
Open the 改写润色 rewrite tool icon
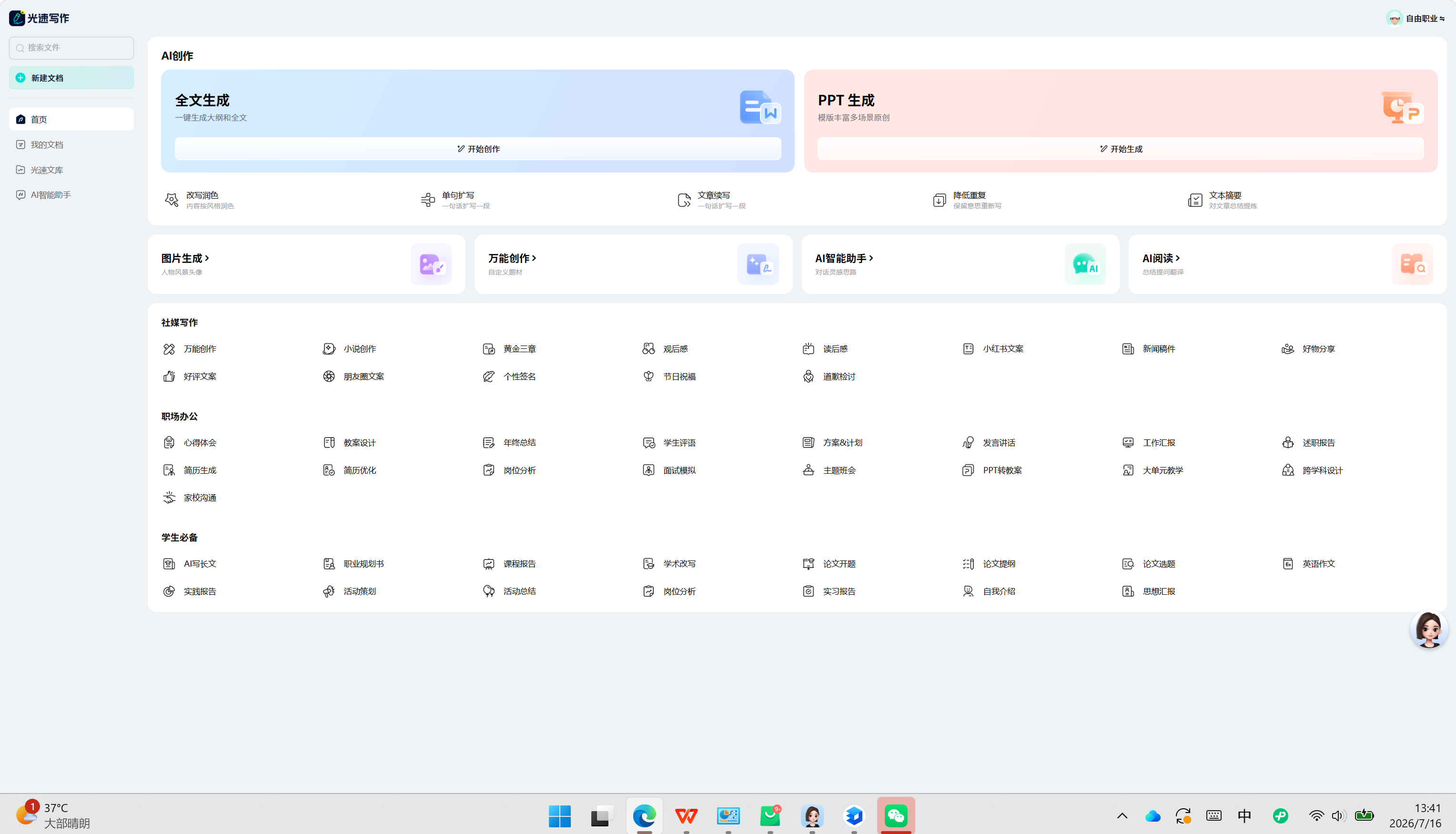point(171,200)
